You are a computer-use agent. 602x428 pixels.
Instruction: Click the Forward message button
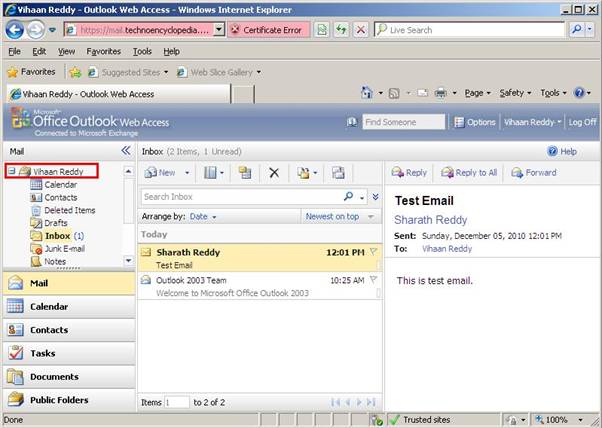[x=534, y=173]
